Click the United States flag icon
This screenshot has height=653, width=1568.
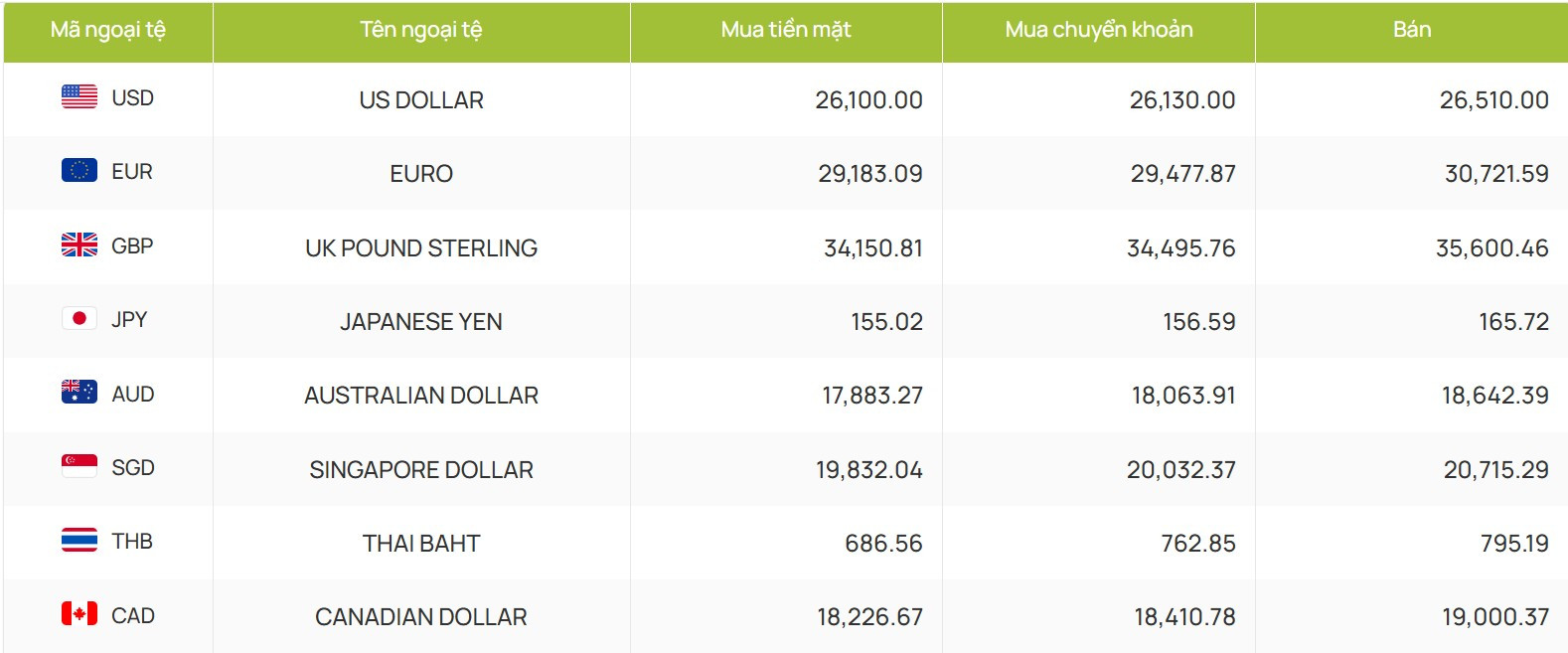79,96
